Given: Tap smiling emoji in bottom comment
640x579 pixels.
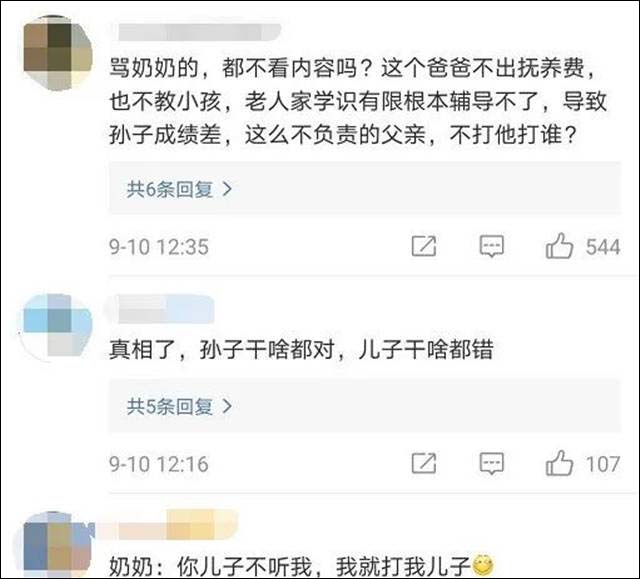Looking at the screenshot, I should (x=483, y=565).
